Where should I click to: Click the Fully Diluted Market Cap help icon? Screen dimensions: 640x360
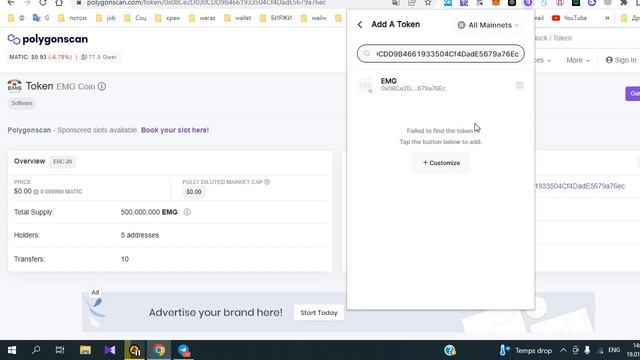267,182
